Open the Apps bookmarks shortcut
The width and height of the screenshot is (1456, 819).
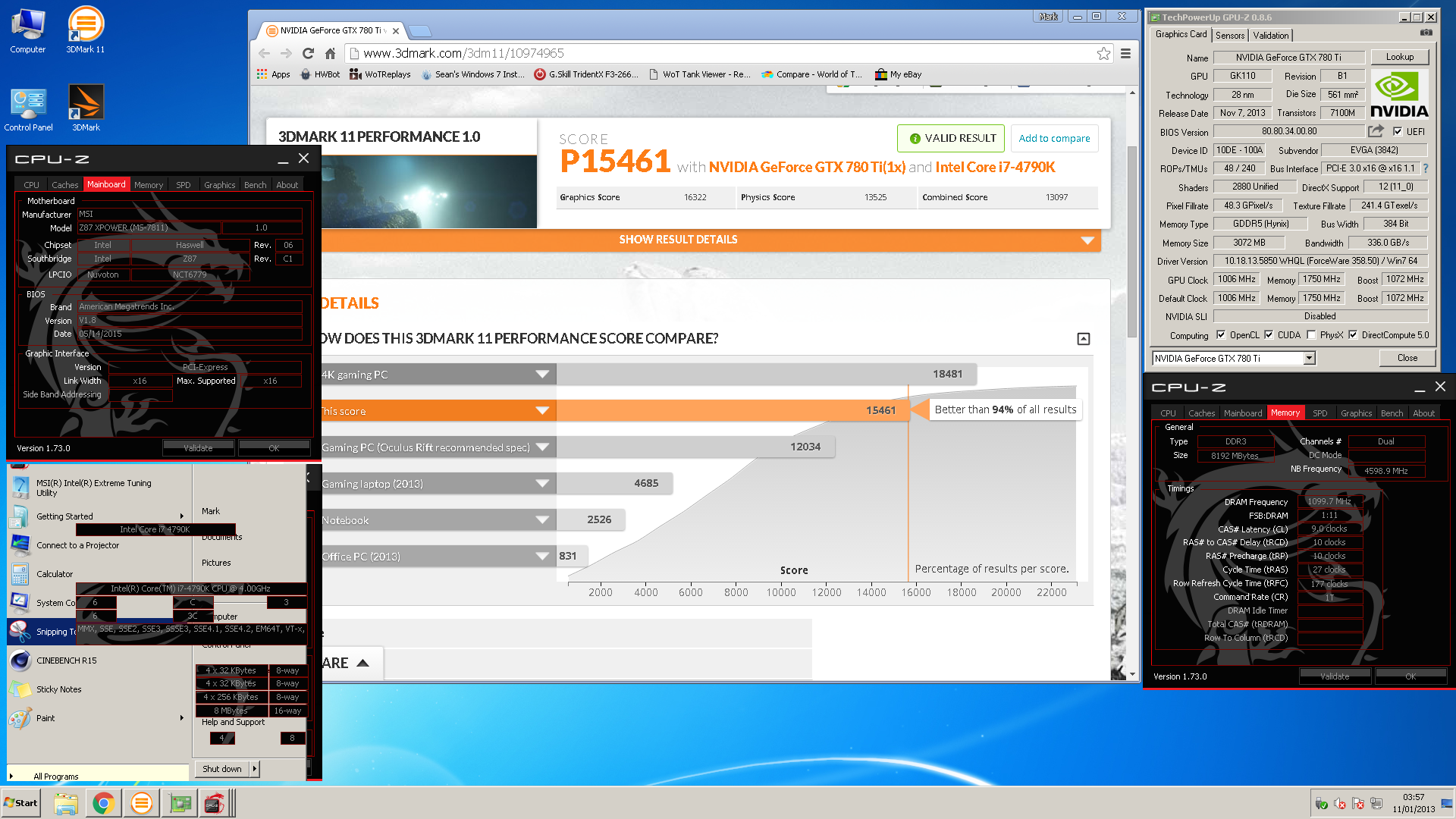point(274,74)
